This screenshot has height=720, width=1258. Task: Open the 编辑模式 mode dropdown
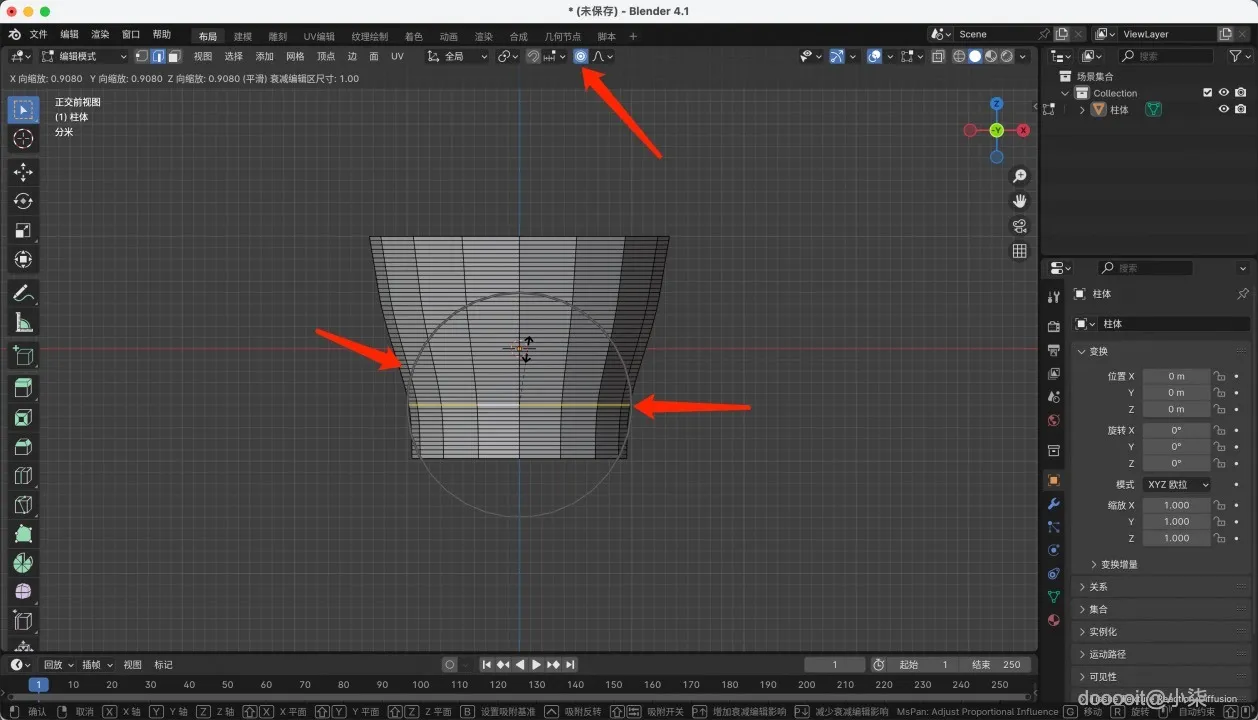click(x=84, y=56)
